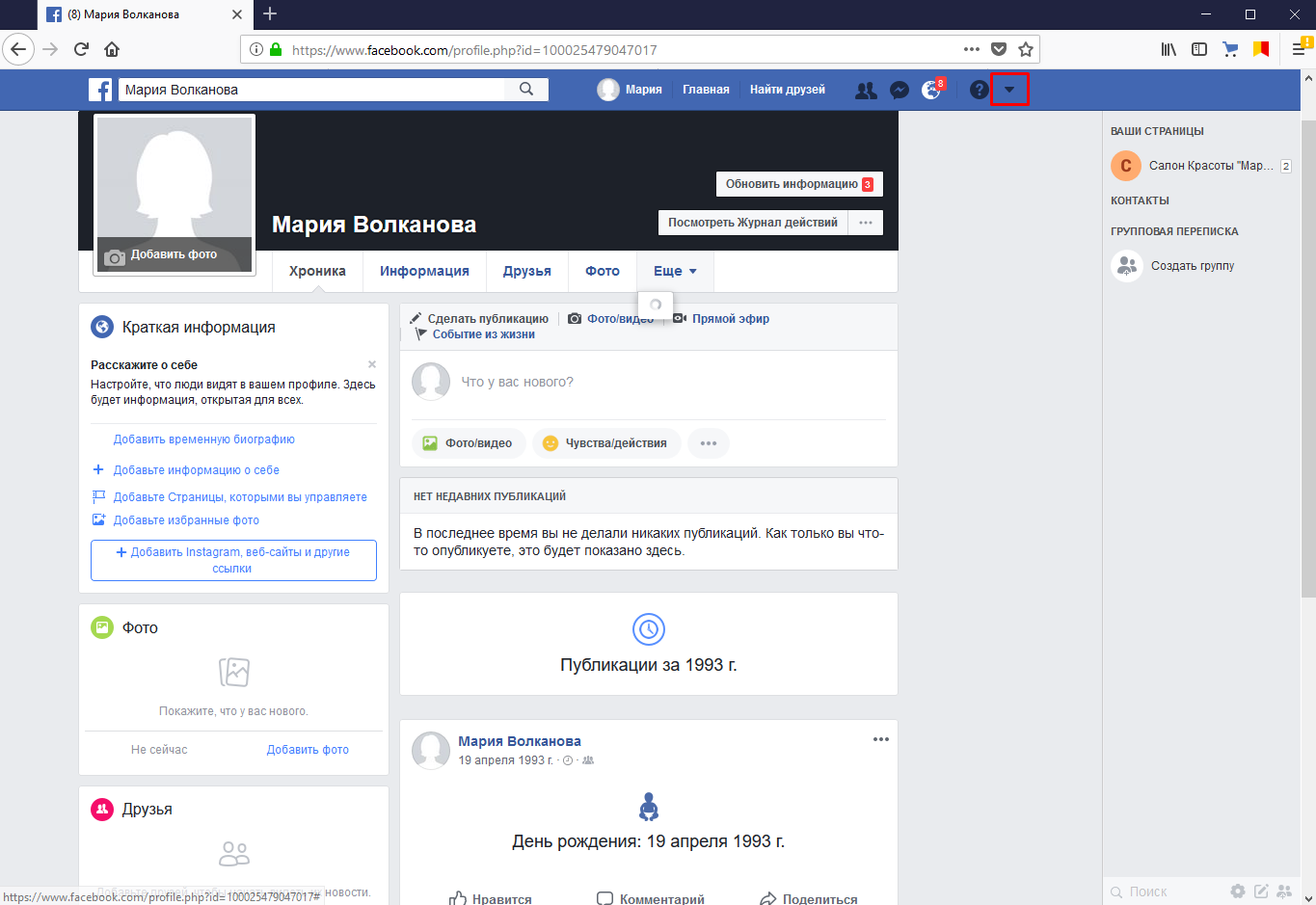This screenshot has height=905, width=1316.
Task: Expand the Еще dropdown tab
Action: 675,271
